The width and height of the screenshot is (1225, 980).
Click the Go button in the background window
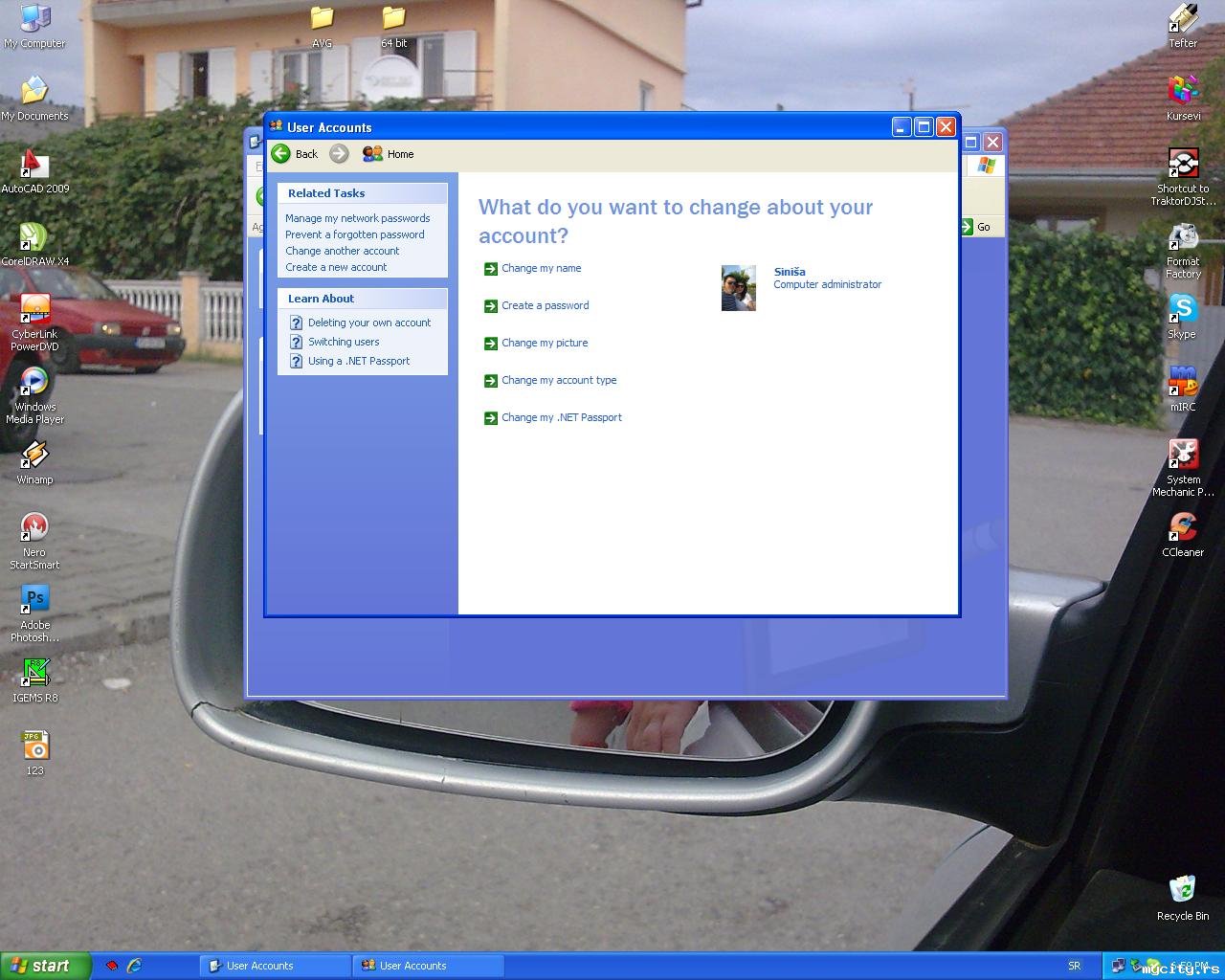tap(976, 227)
